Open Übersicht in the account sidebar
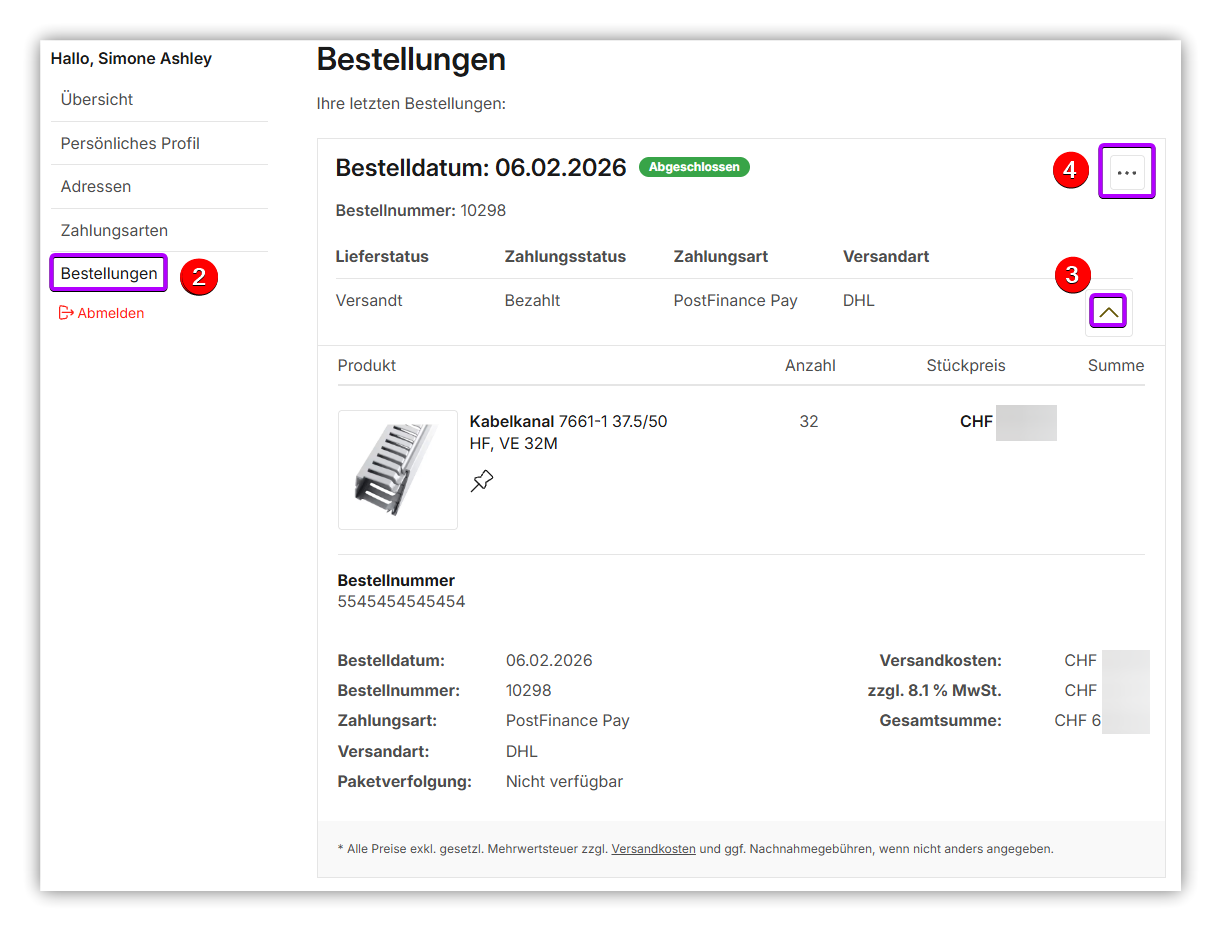The image size is (1221, 931). (x=97, y=100)
